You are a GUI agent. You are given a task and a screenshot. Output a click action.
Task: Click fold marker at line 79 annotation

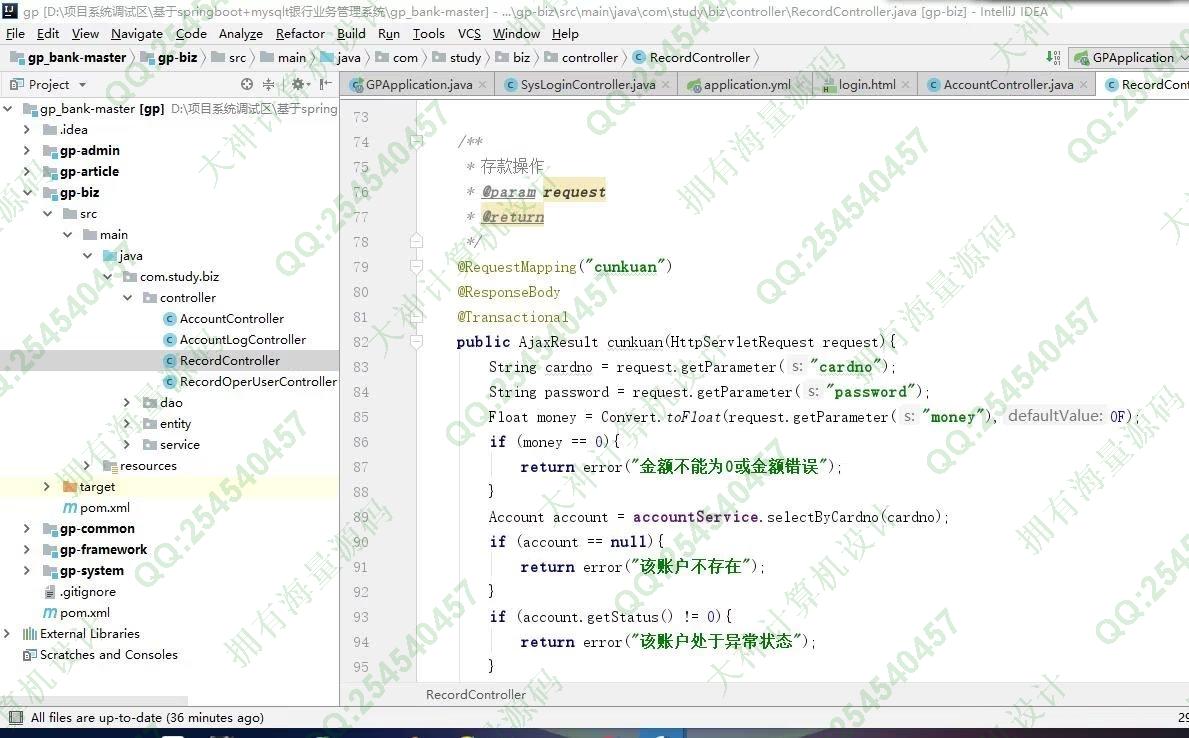416,266
